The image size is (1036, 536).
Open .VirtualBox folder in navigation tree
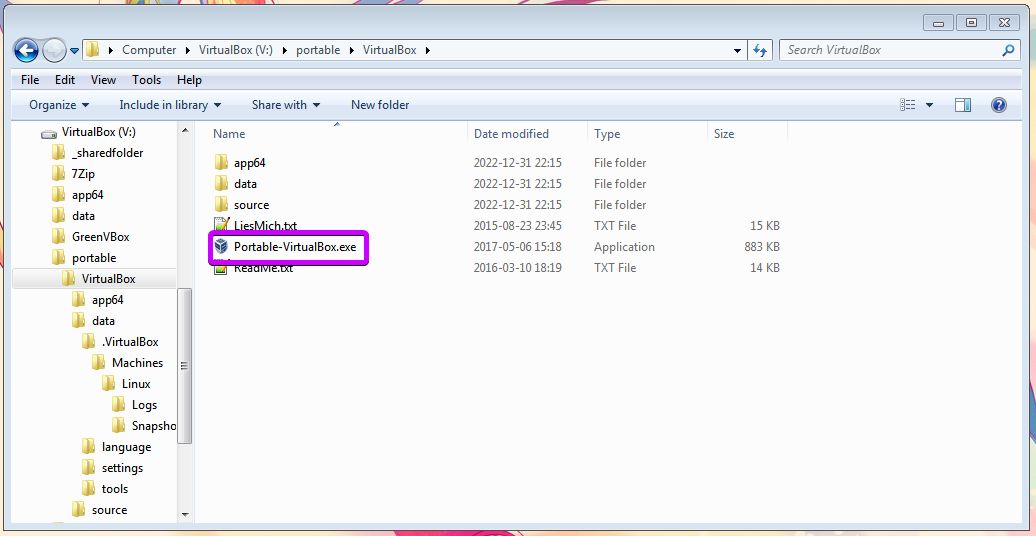[120, 342]
